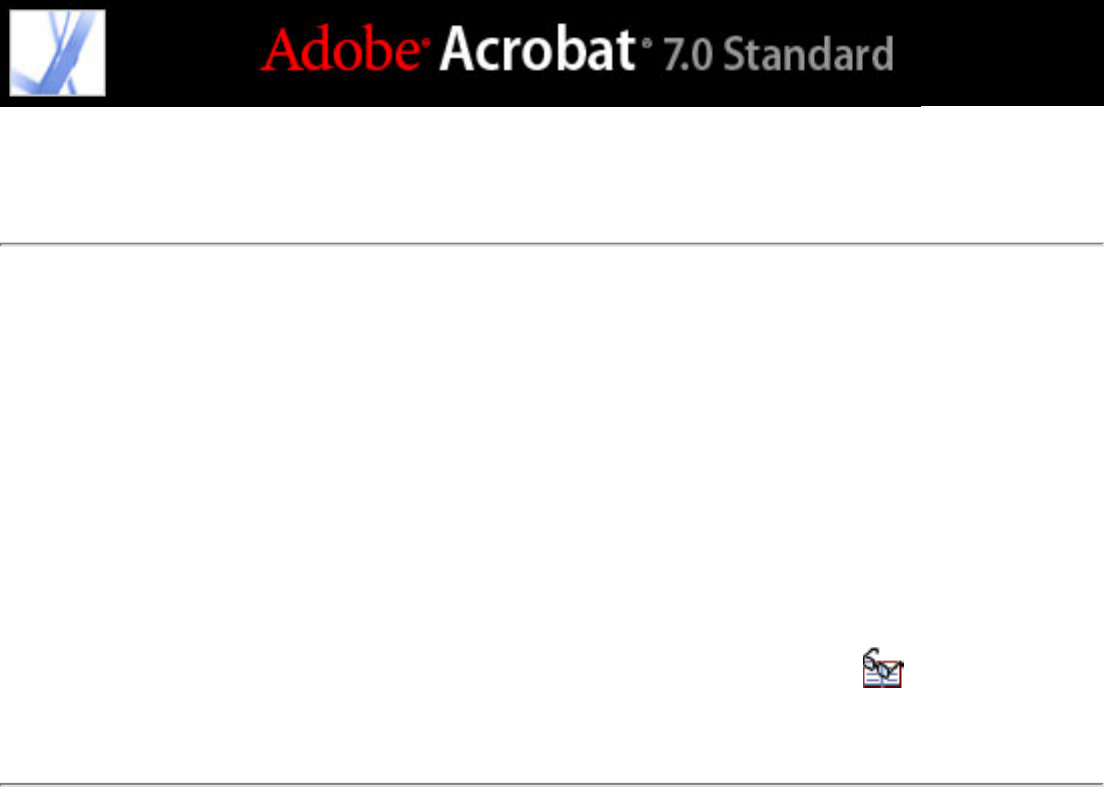Click the letter "A" of Acrobat
The image size is (1105, 787).
(460, 49)
